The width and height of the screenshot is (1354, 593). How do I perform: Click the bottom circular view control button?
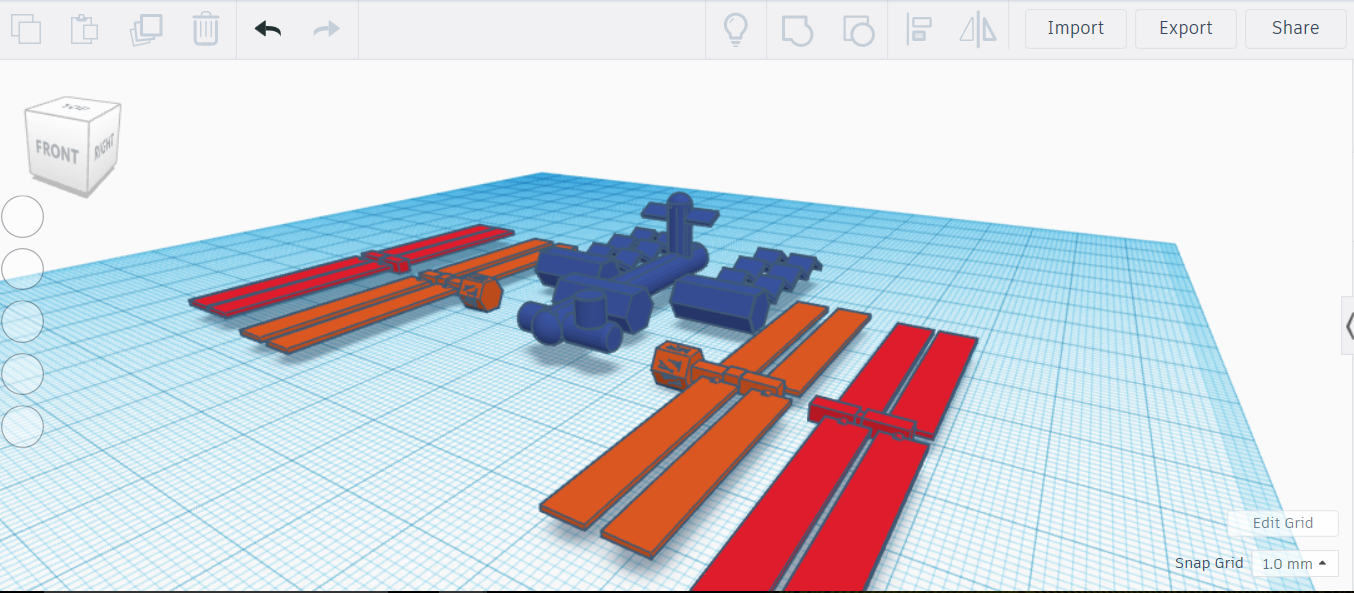pos(22,426)
